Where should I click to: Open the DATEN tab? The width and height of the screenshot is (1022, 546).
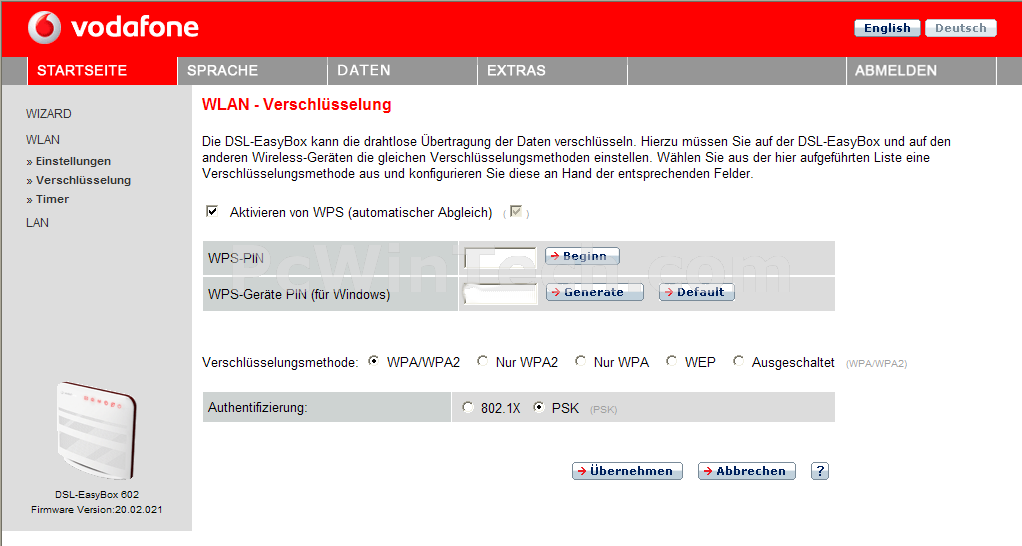point(402,70)
